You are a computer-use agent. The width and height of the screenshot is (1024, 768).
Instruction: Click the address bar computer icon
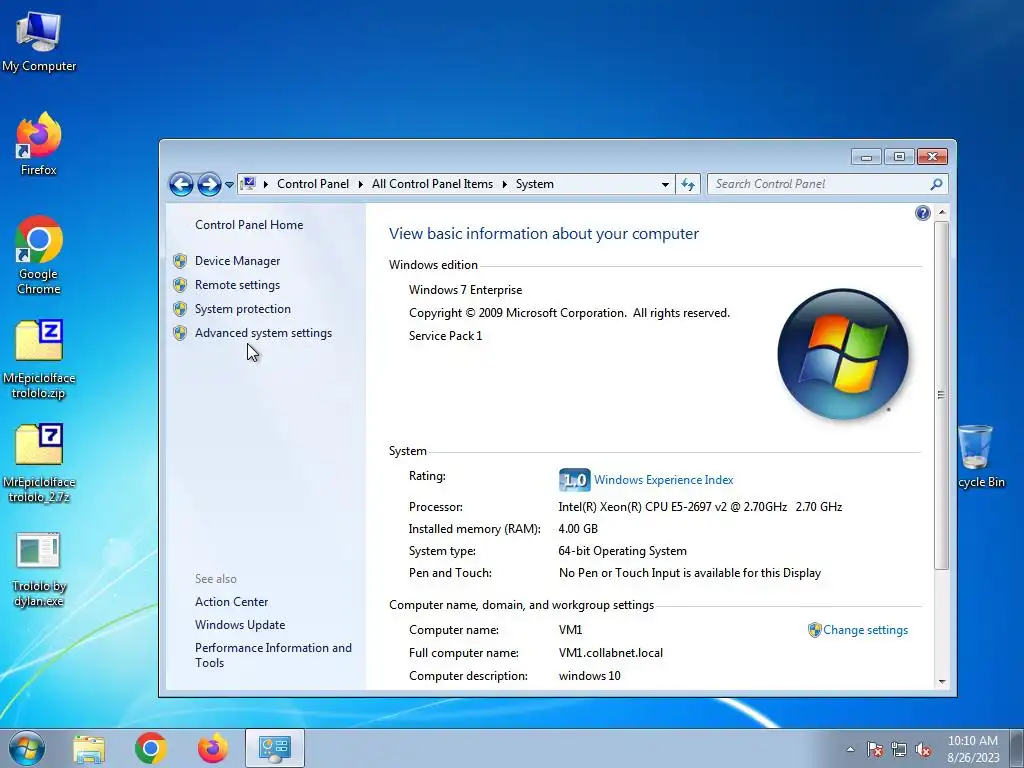tap(248, 184)
